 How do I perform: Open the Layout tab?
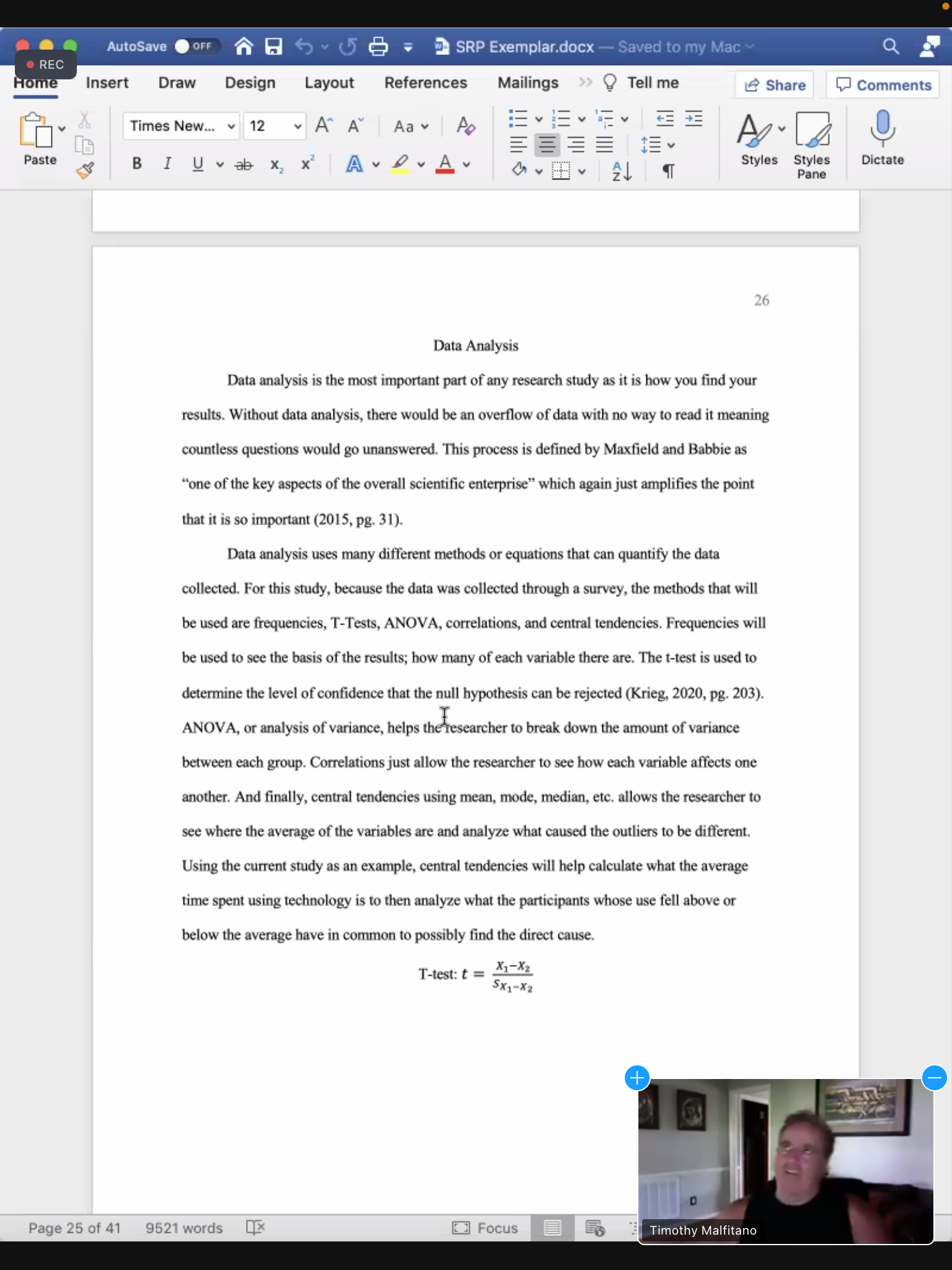pos(328,83)
